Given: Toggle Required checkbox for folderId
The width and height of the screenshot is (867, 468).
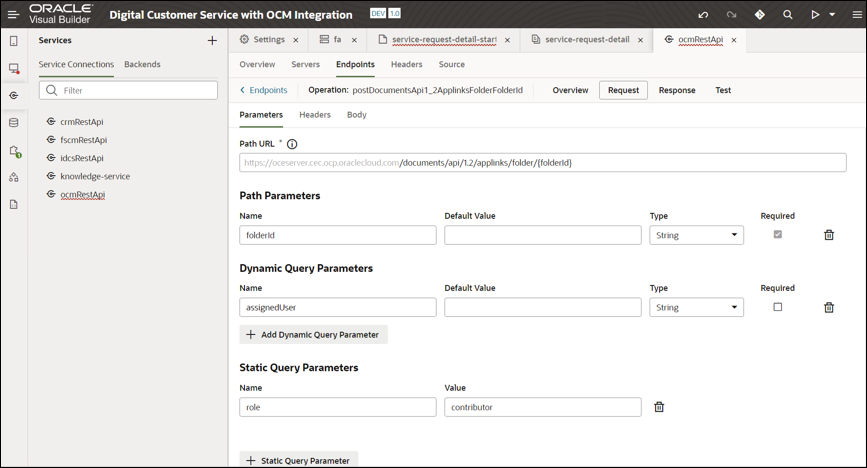Looking at the screenshot, I should point(778,235).
